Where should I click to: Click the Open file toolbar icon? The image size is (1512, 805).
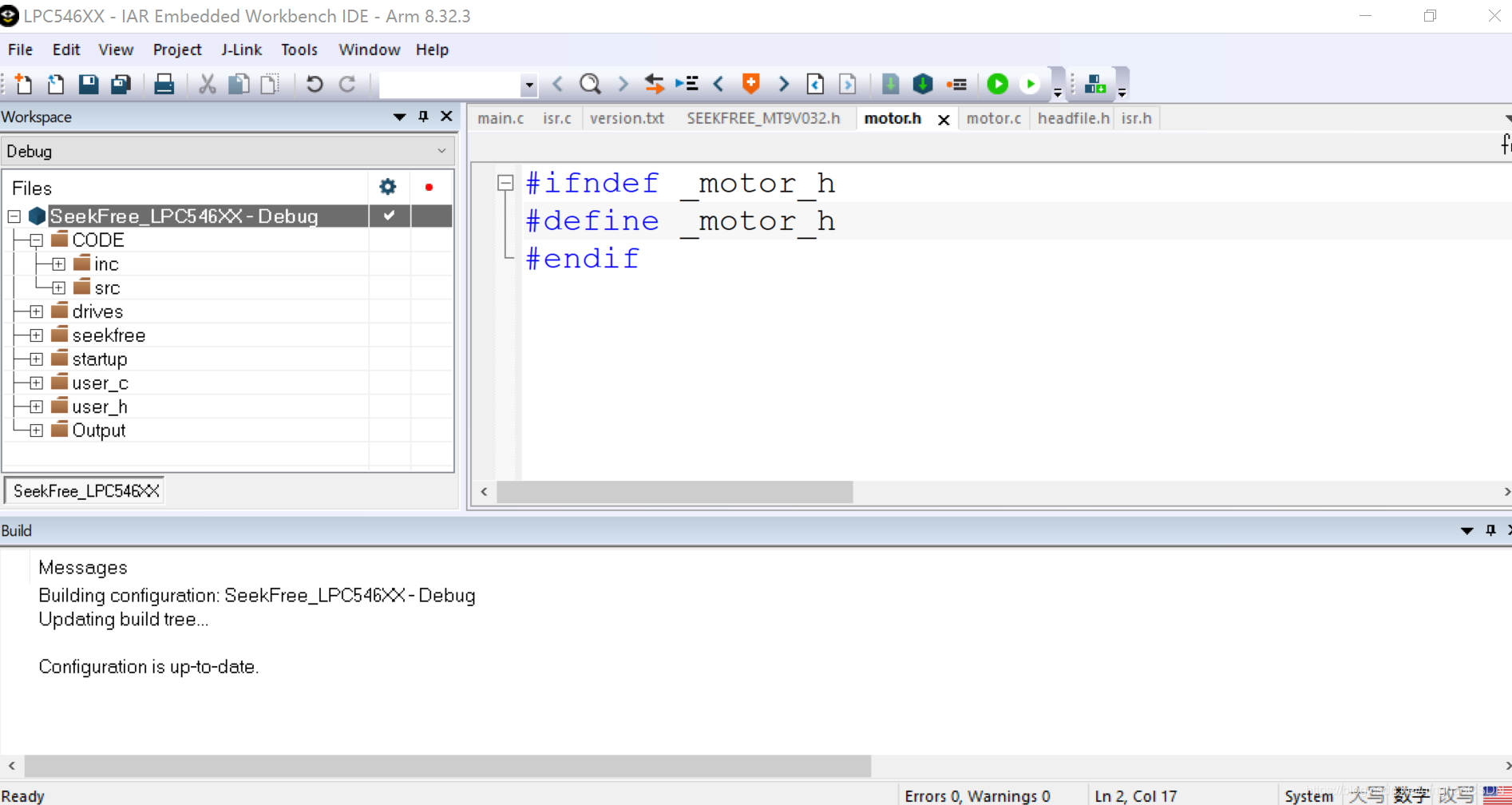(x=56, y=84)
